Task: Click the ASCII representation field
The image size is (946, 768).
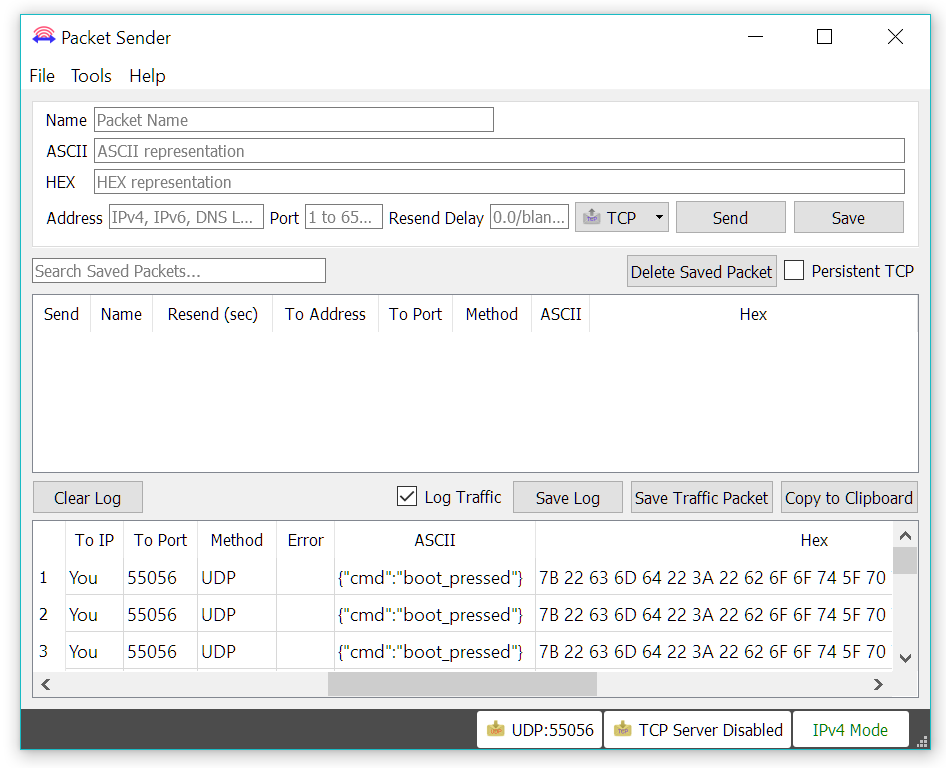Action: pos(500,151)
